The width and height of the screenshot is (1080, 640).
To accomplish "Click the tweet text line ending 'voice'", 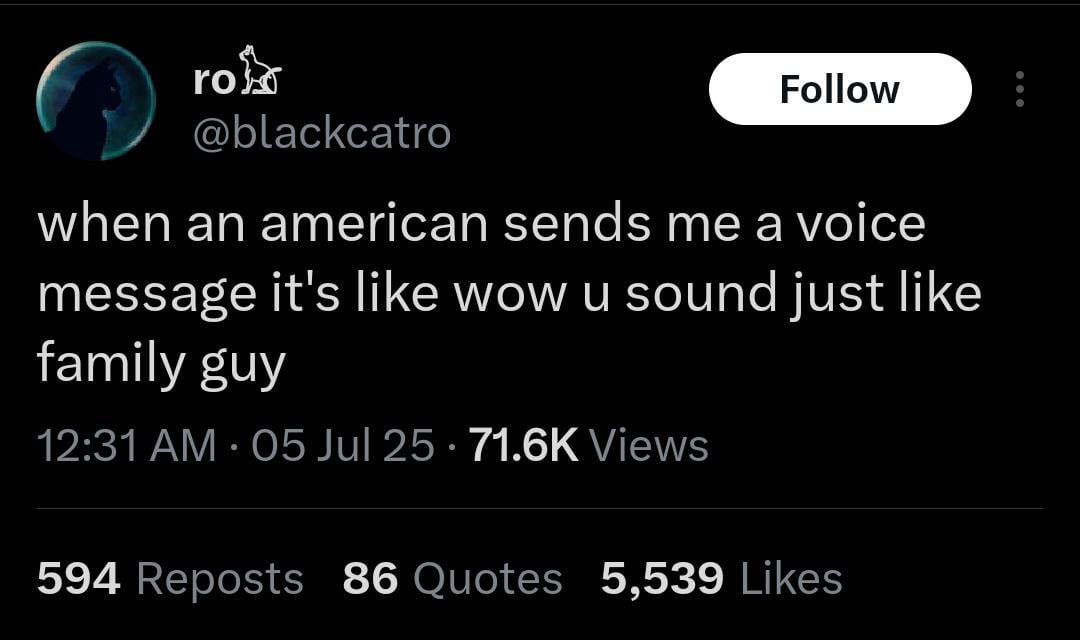I will [481, 224].
